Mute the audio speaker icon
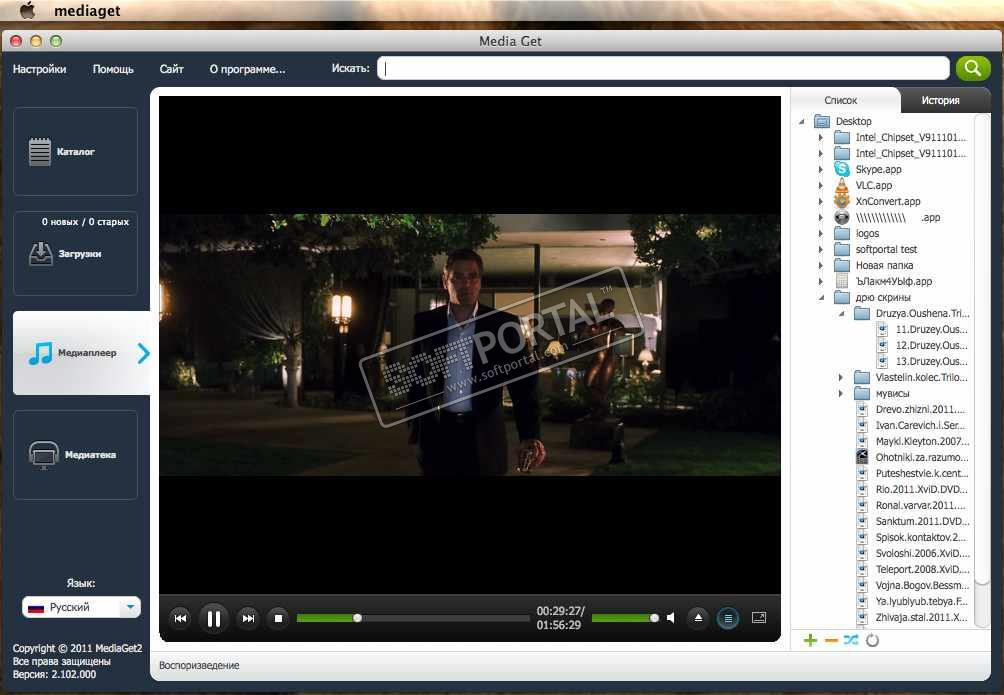Screen dimensions: 1004x695 pos(670,617)
